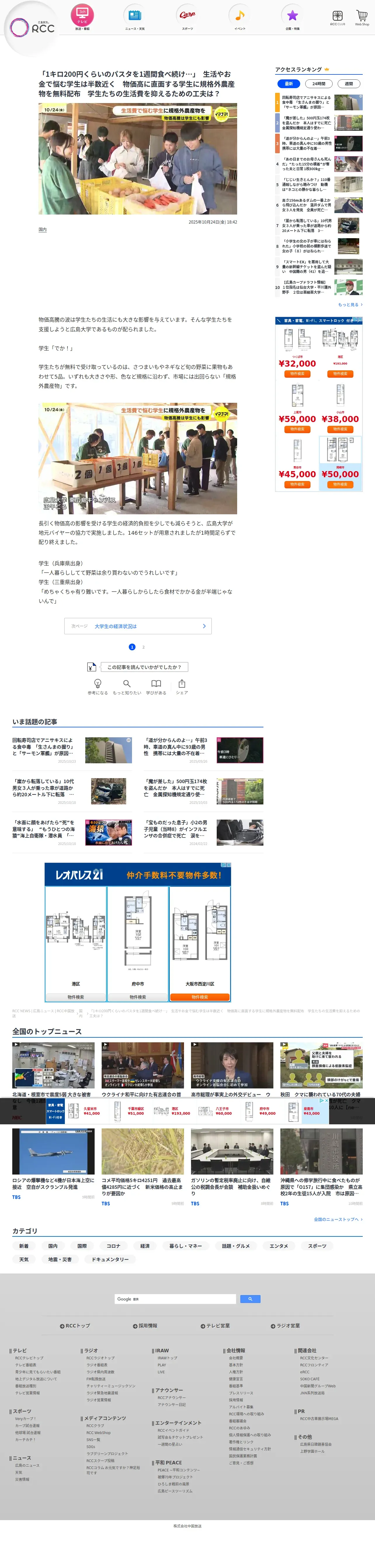Open プレスリリース footer link
The image size is (375, 1568).
(241, 1393)
